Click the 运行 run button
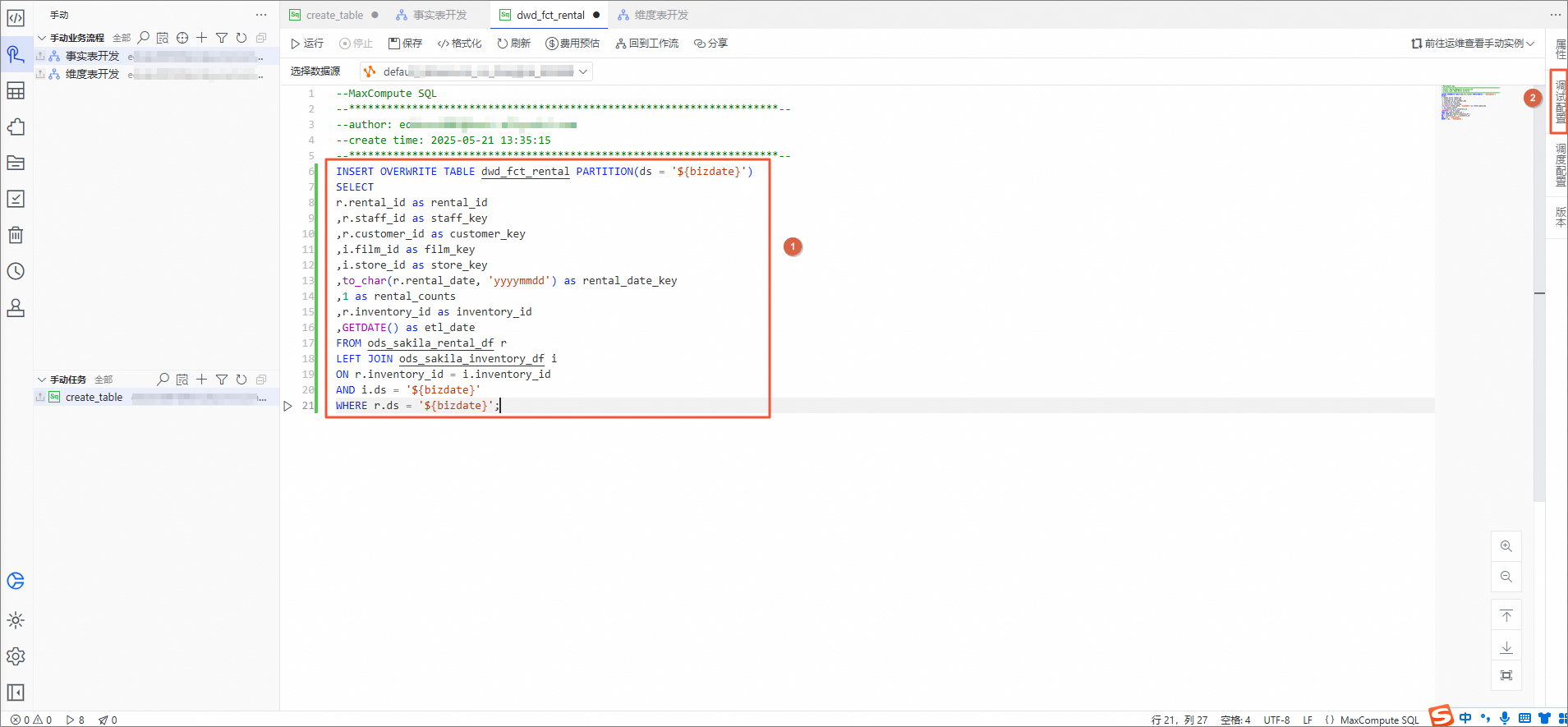 point(307,44)
